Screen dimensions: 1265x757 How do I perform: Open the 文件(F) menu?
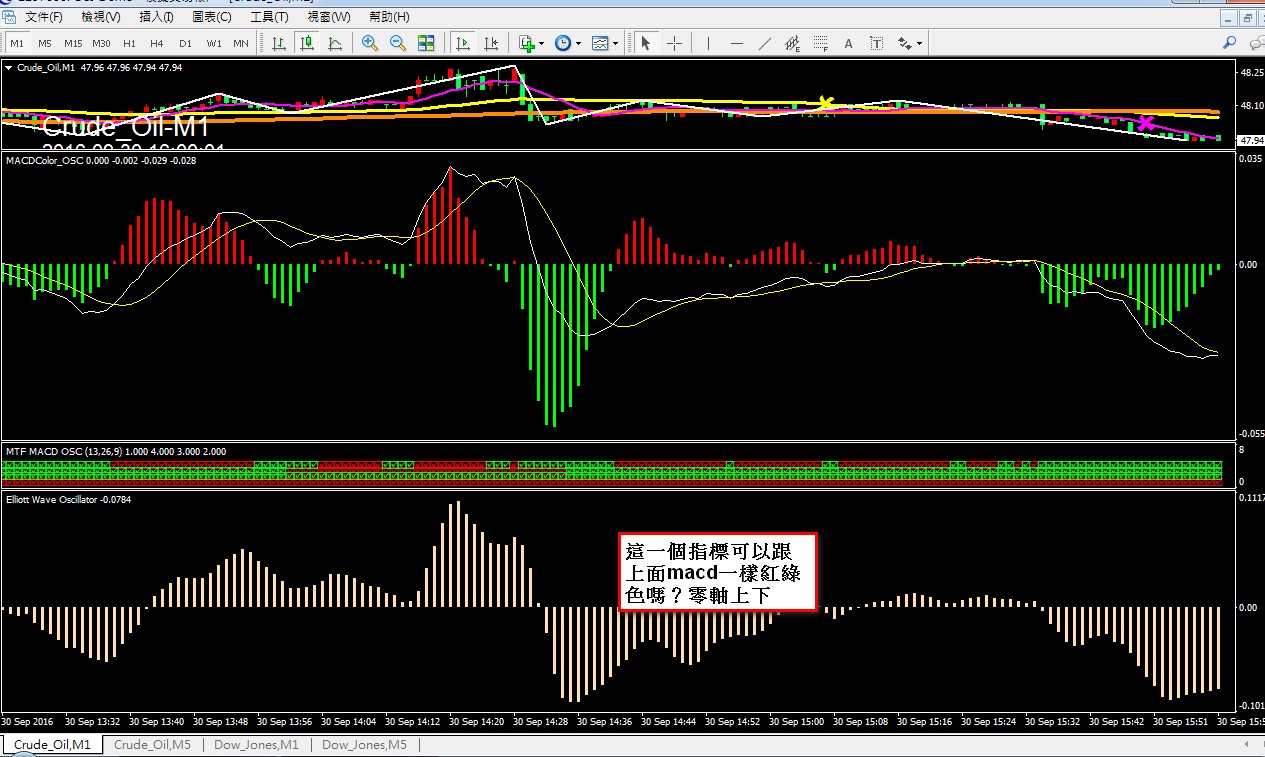43,17
